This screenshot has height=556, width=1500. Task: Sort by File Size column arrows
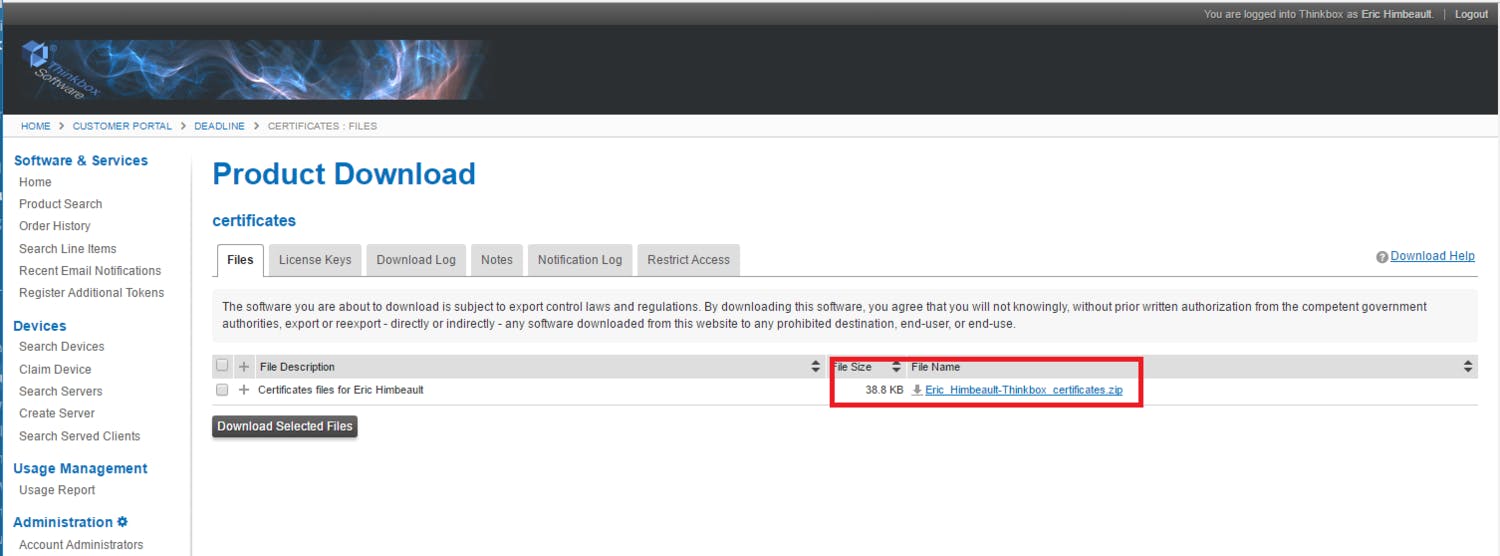[897, 367]
